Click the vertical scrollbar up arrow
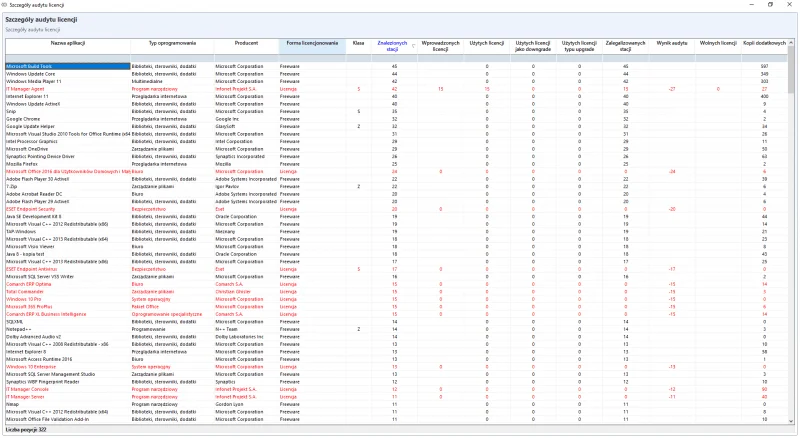The height and width of the screenshot is (438, 800). tap(791, 42)
